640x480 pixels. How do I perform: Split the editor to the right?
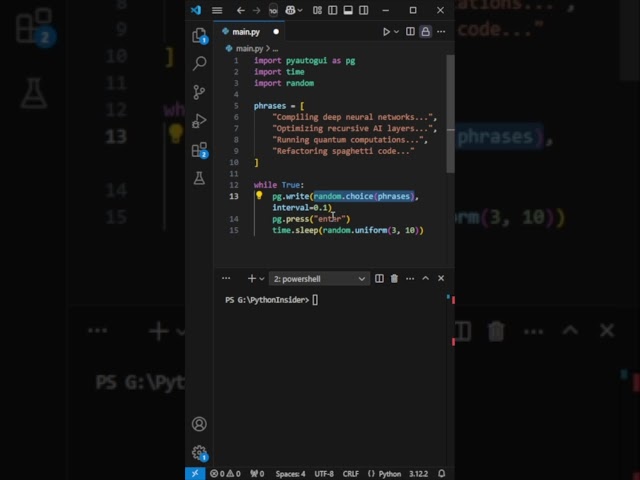410,32
